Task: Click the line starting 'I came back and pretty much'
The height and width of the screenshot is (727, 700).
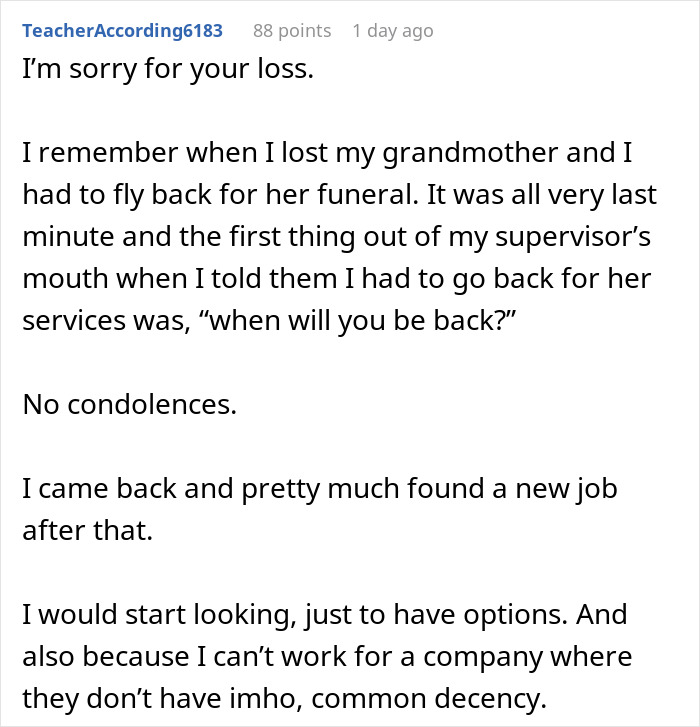Action: click(x=320, y=489)
